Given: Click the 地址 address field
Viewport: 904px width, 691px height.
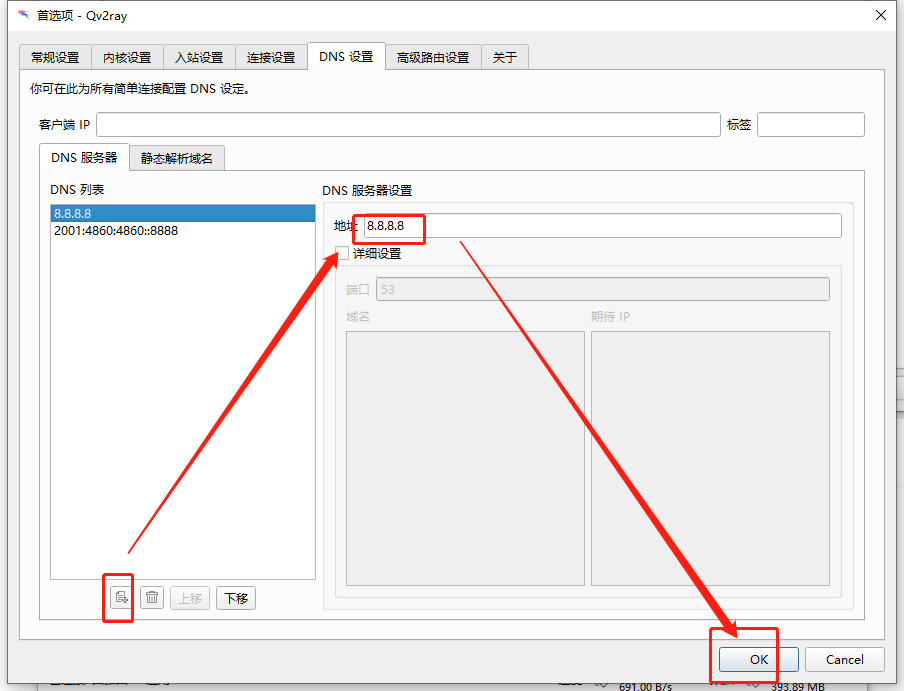Looking at the screenshot, I should point(602,226).
